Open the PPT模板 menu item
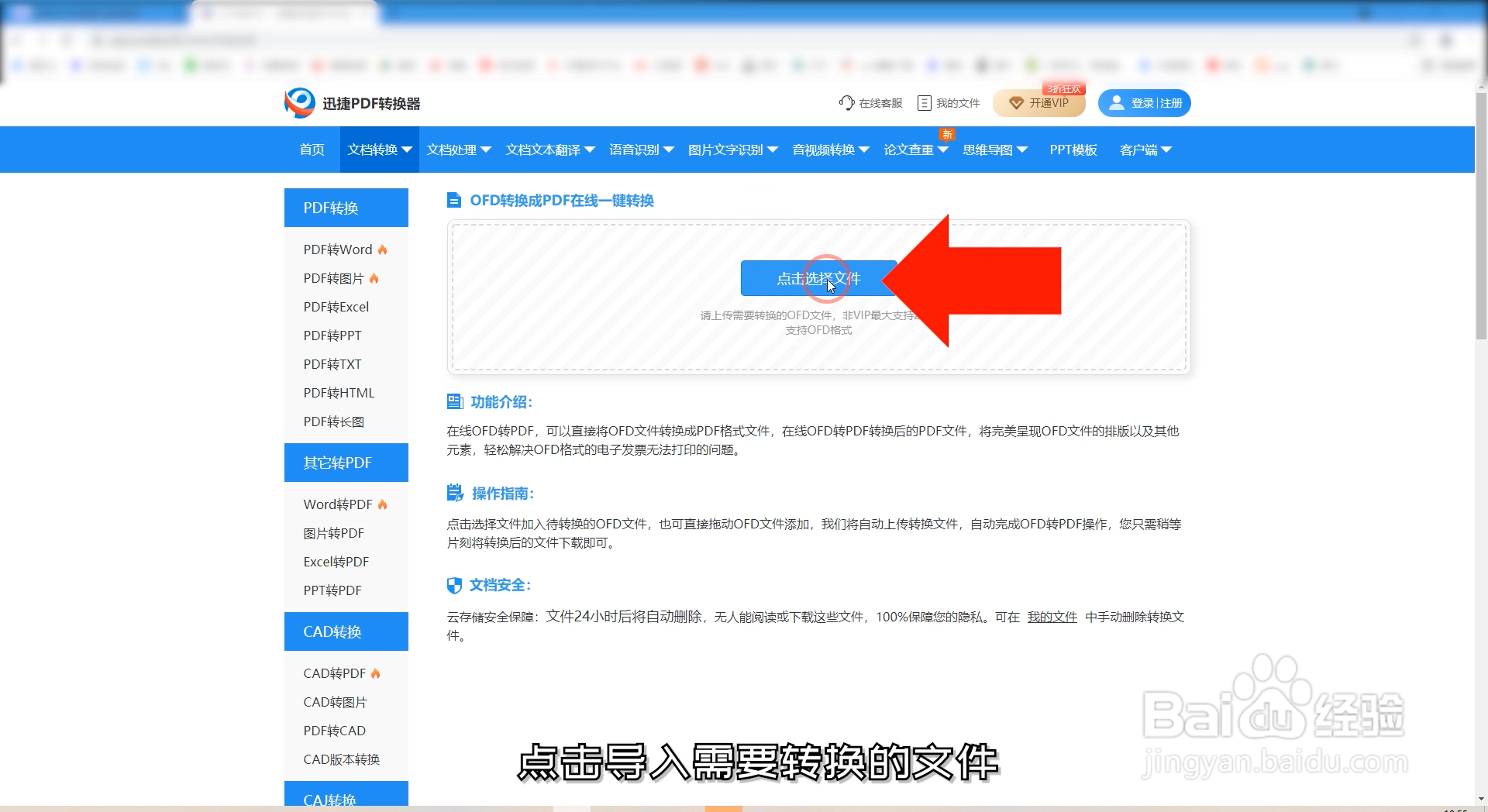1488x812 pixels. pos(1073,150)
